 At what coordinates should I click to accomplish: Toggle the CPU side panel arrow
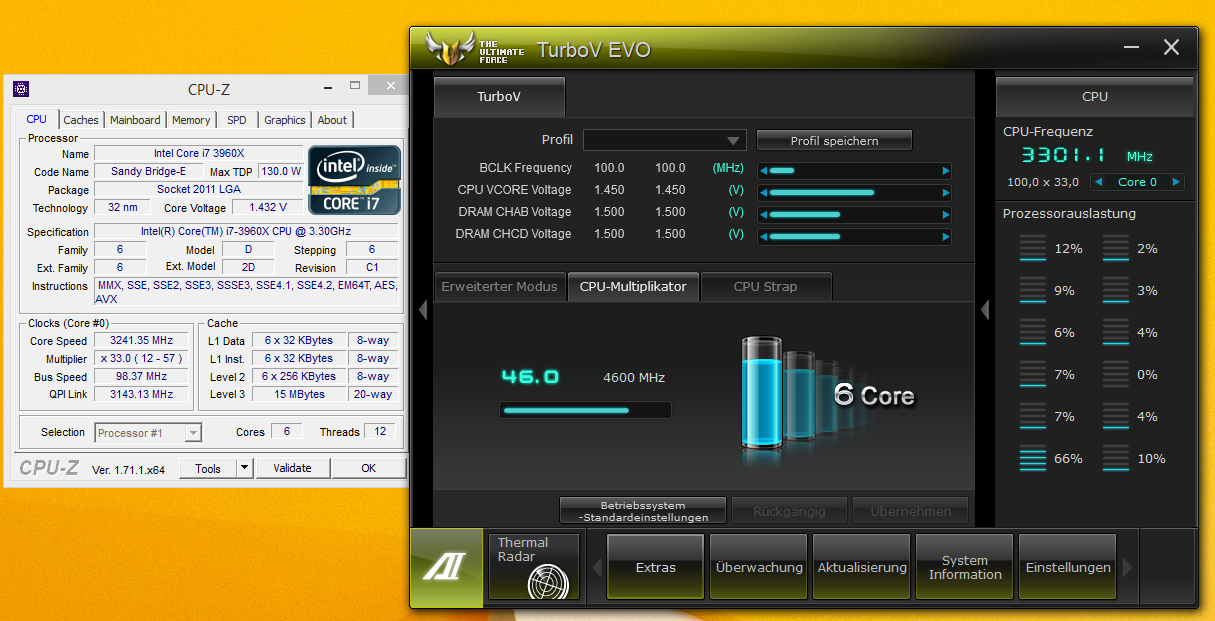(984, 310)
